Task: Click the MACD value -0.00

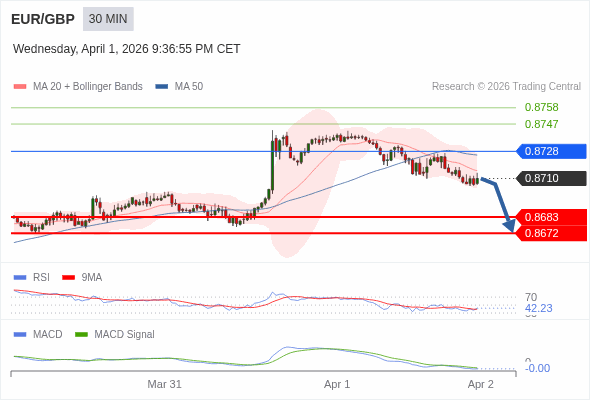Action: pyautogui.click(x=537, y=368)
